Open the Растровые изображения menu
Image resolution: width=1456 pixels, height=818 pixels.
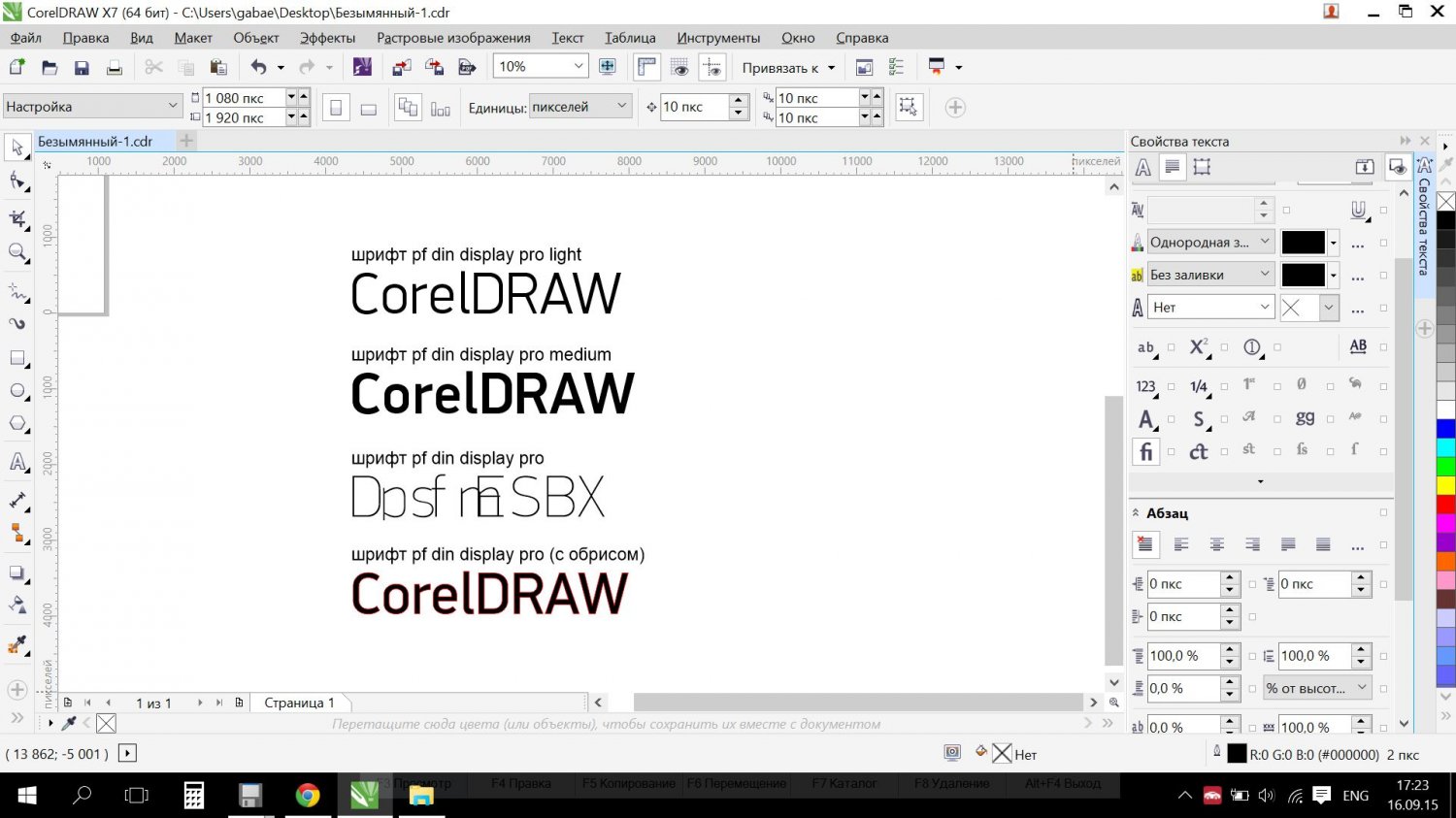click(453, 38)
